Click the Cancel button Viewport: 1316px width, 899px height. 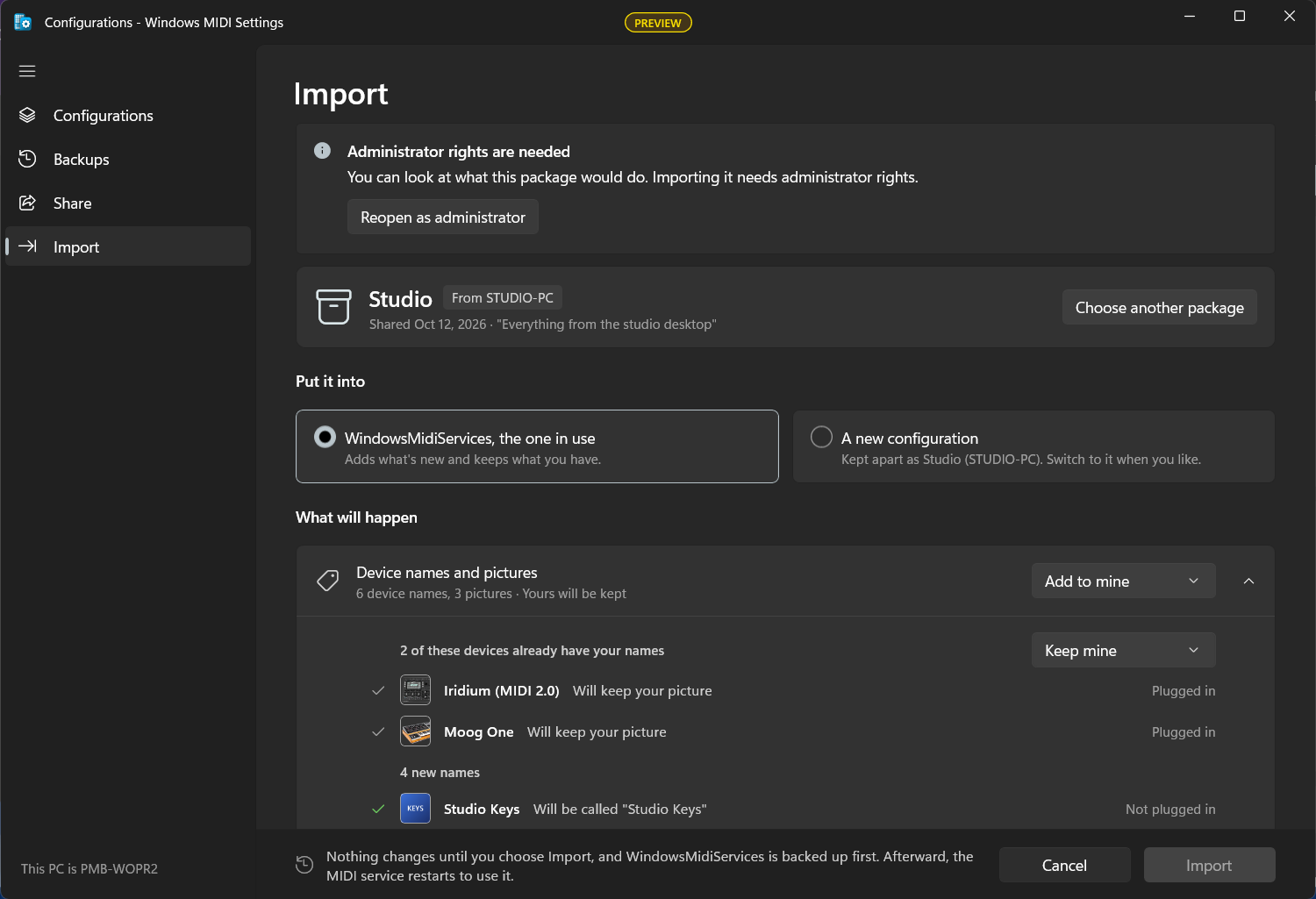point(1064,865)
